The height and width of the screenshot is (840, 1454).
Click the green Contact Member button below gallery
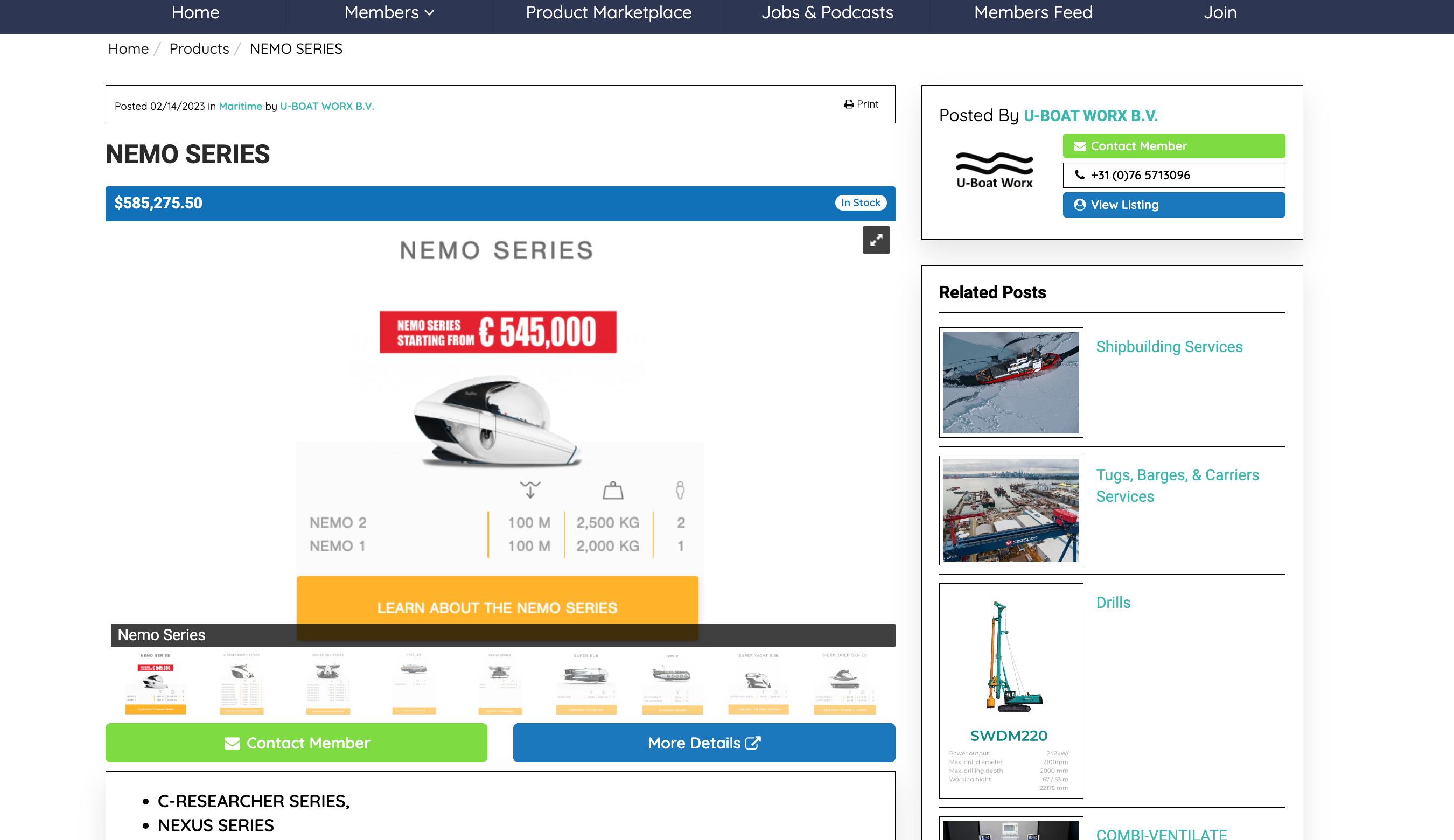point(296,743)
